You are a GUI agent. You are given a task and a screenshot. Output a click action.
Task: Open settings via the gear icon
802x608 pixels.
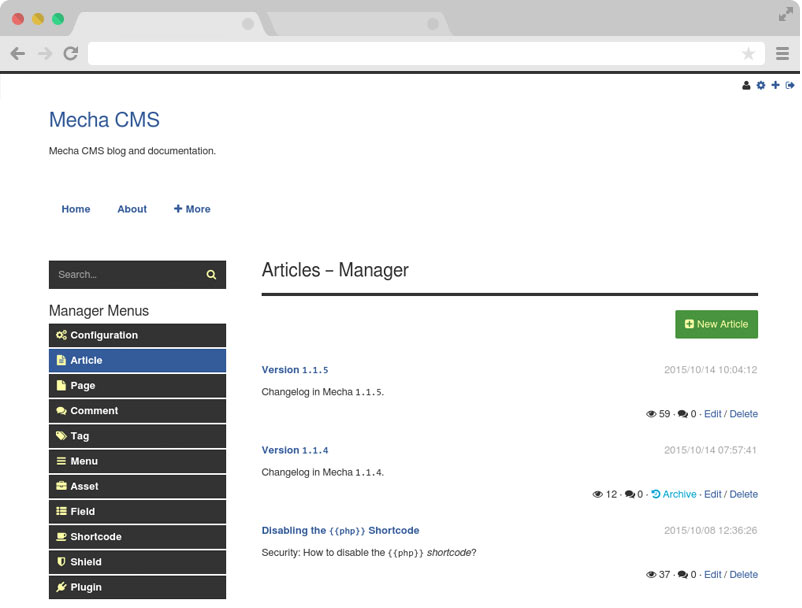(x=761, y=85)
